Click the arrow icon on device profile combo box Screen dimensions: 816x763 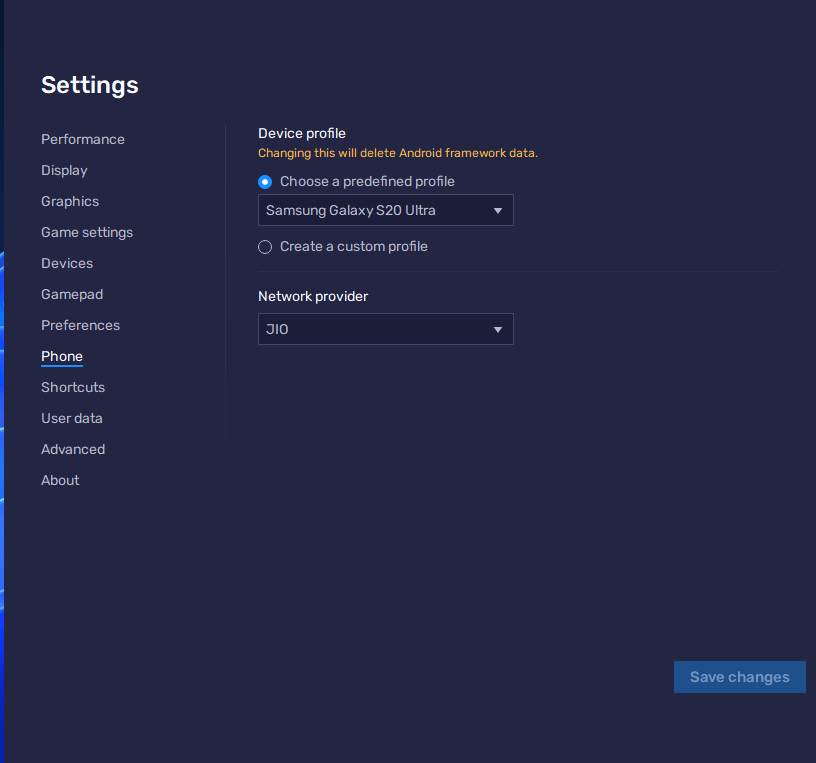tap(498, 211)
